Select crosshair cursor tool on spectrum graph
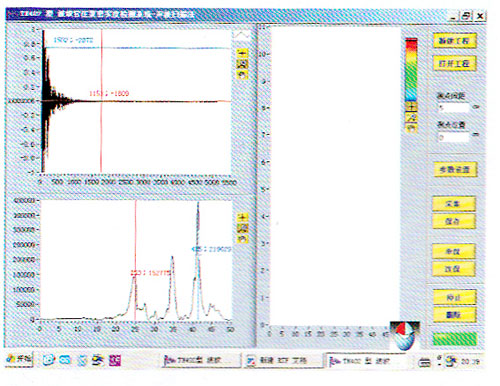 [x=243, y=217]
